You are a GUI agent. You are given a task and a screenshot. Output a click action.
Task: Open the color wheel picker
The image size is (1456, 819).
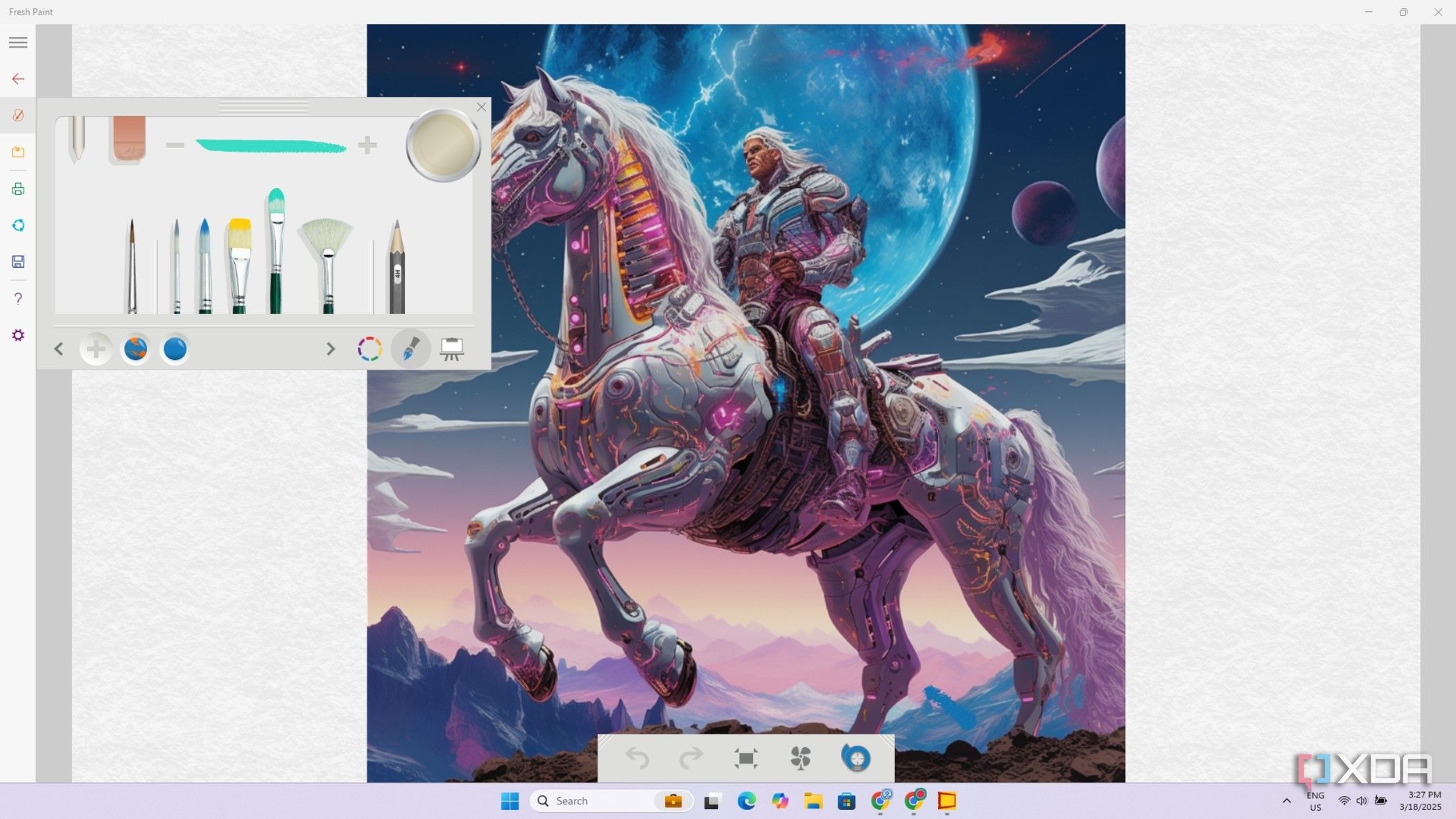370,349
